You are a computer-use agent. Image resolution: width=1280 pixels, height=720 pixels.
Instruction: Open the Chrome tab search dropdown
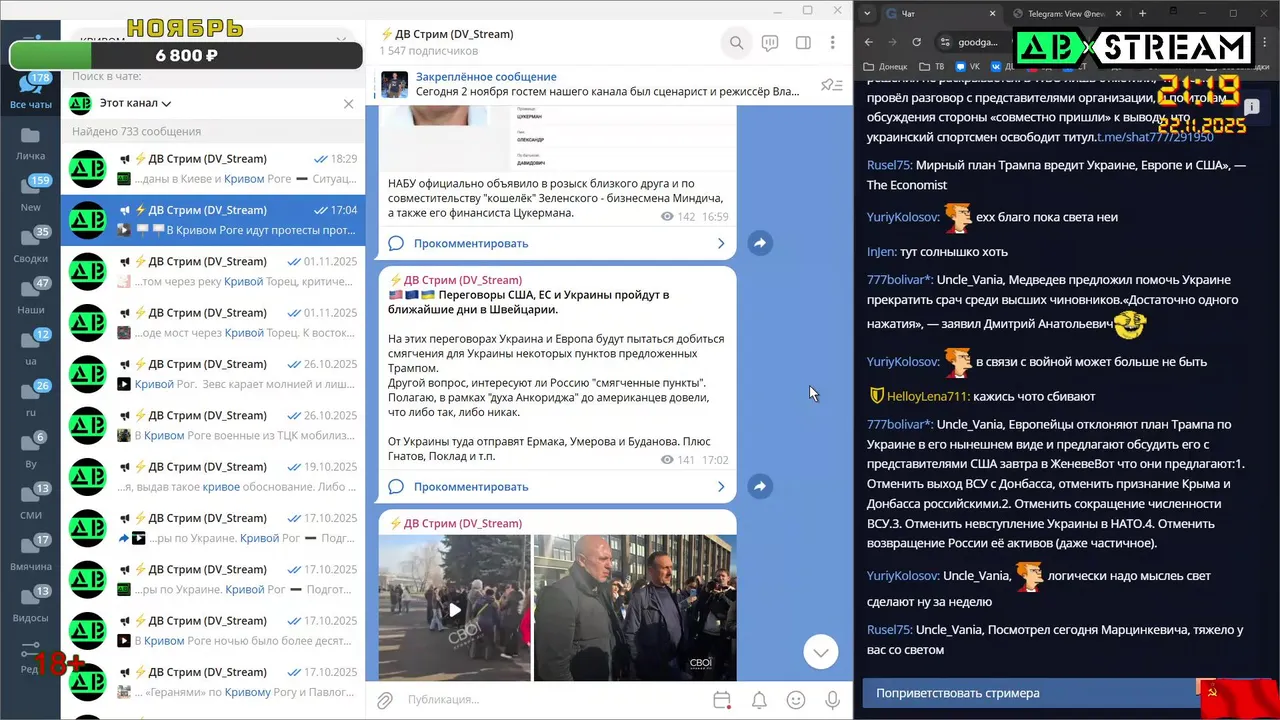pos(867,13)
